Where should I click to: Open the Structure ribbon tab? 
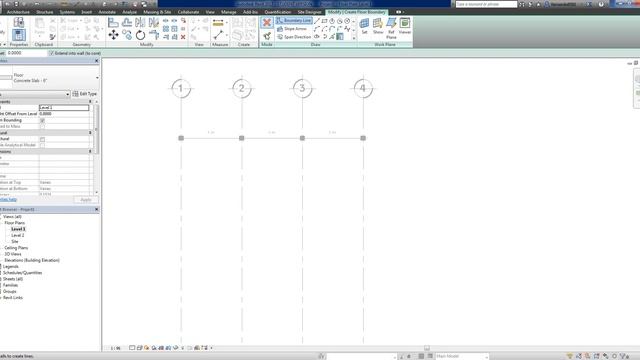pos(45,12)
